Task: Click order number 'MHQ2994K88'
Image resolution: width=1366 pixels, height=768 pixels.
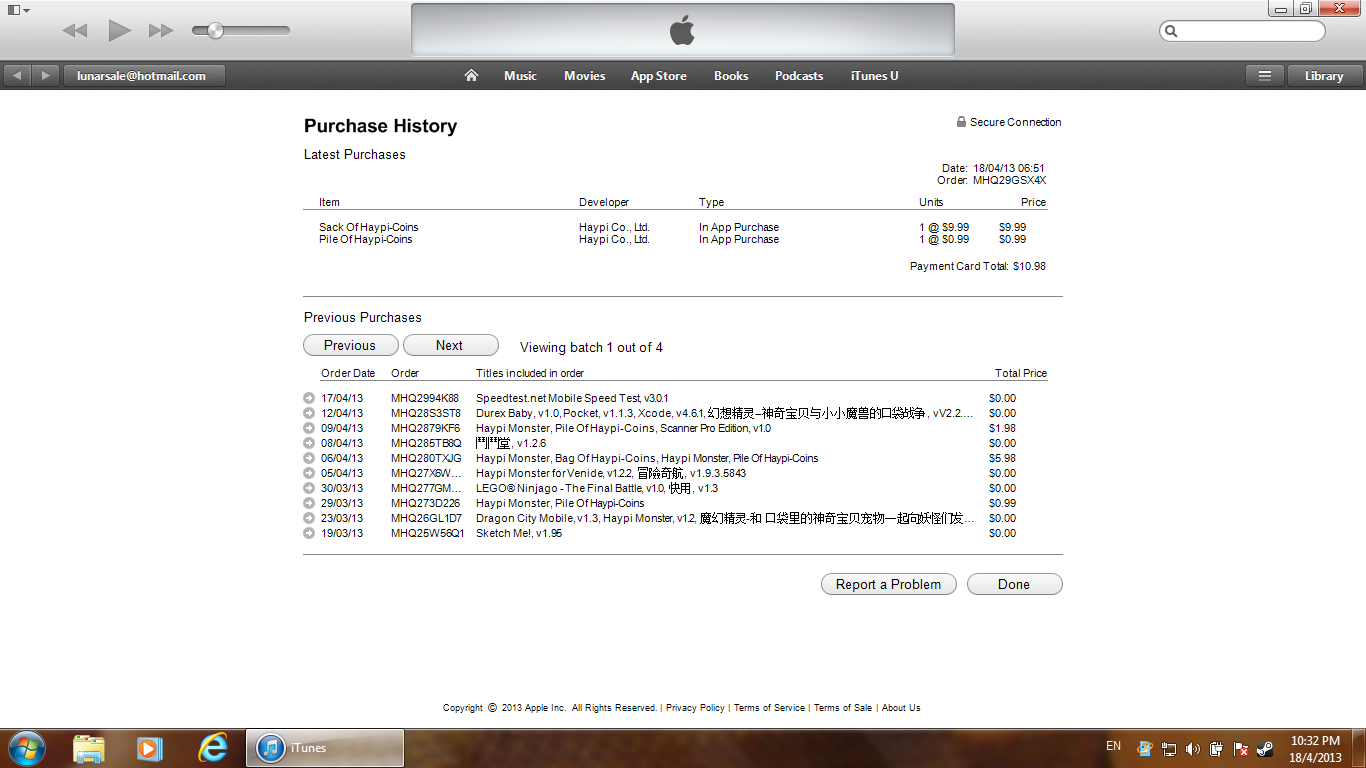Action: point(425,398)
